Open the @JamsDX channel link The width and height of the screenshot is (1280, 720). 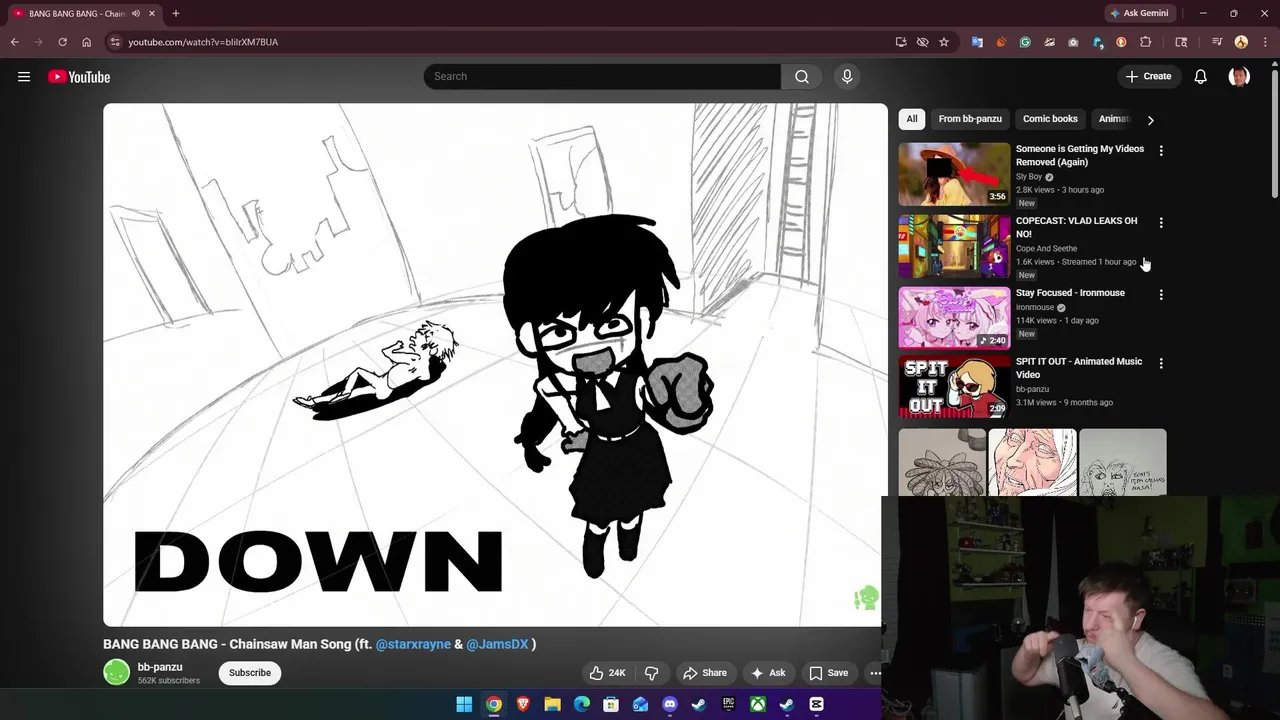click(497, 644)
